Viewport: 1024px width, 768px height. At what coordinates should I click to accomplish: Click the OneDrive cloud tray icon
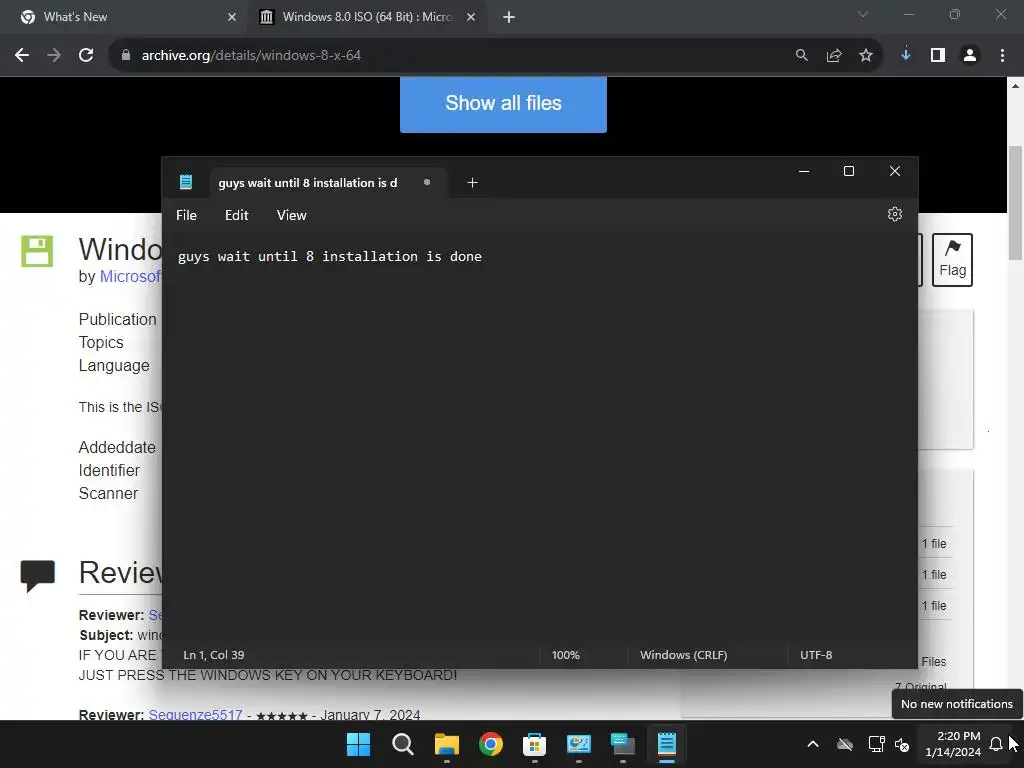click(x=845, y=744)
